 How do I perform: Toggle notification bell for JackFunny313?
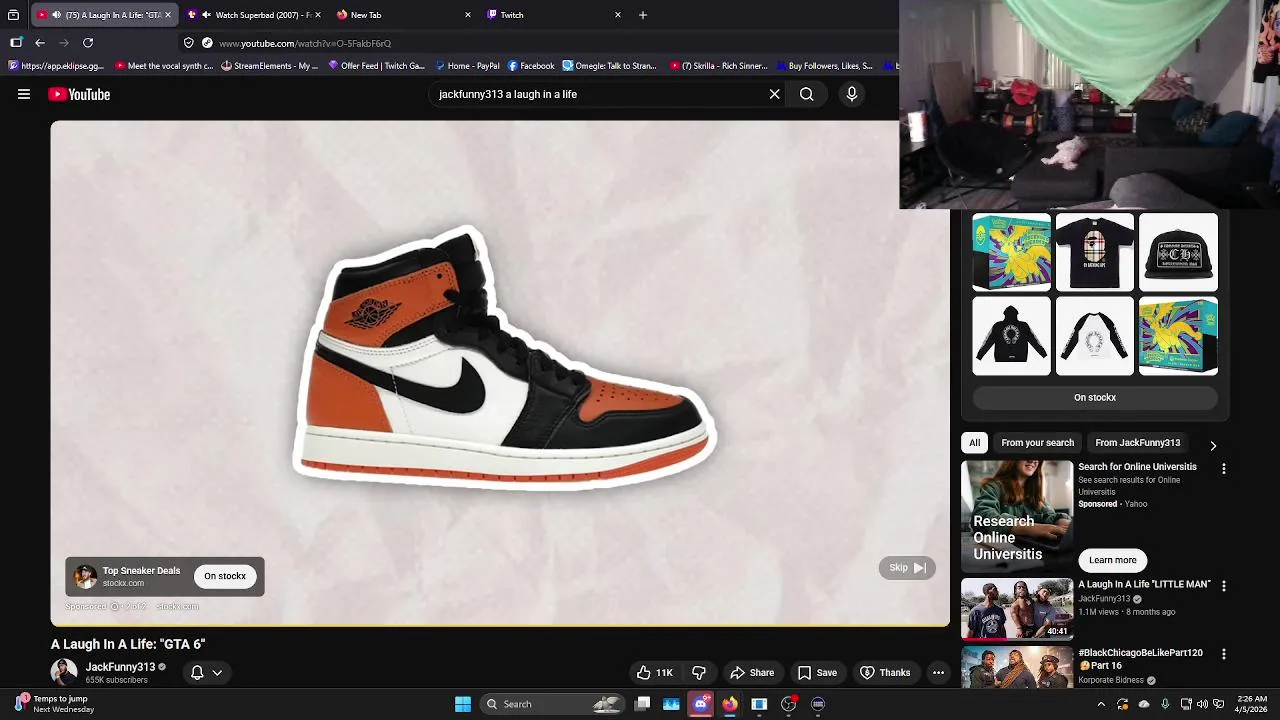click(197, 673)
